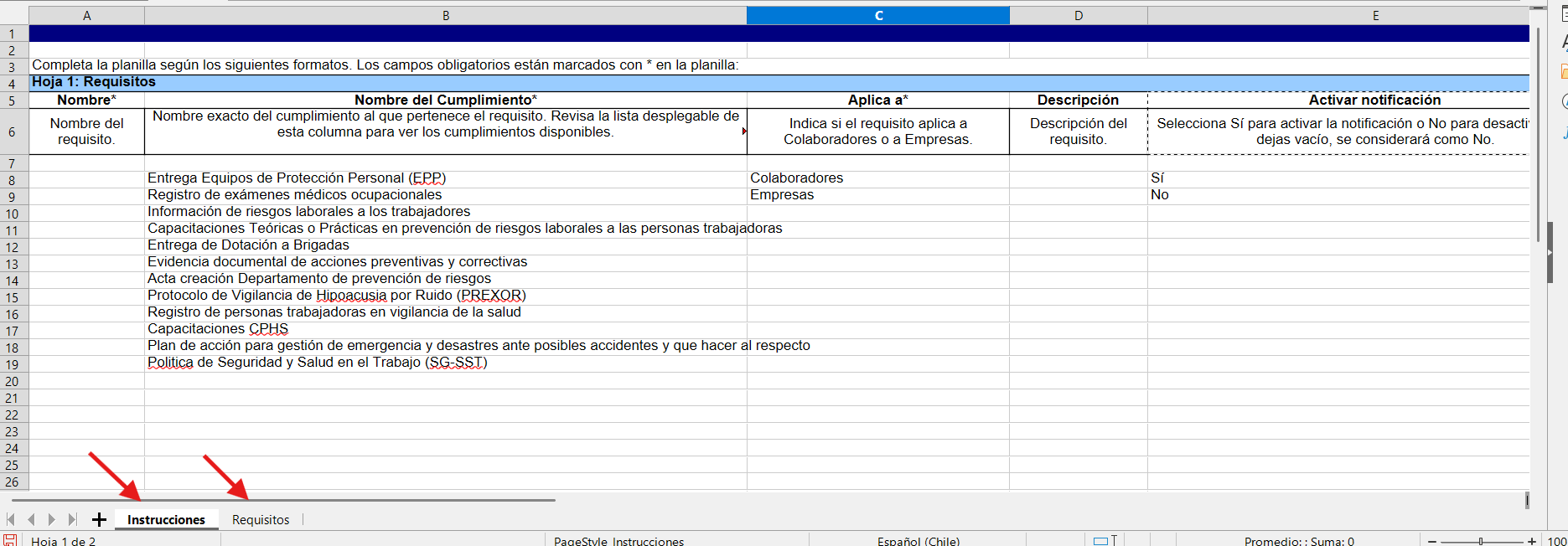The width and height of the screenshot is (1568, 546).
Task: Select the 'Aplica a*' header cell
Action: click(x=878, y=100)
